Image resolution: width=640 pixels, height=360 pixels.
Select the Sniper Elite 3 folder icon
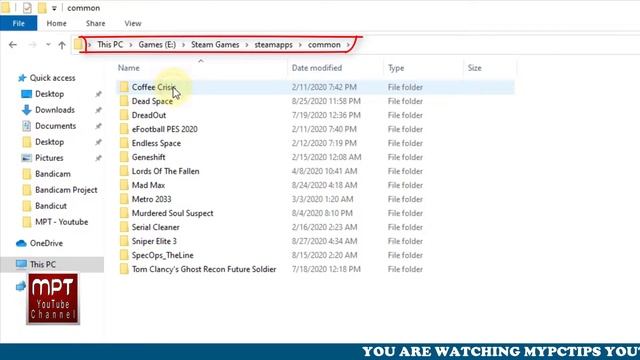coord(124,241)
